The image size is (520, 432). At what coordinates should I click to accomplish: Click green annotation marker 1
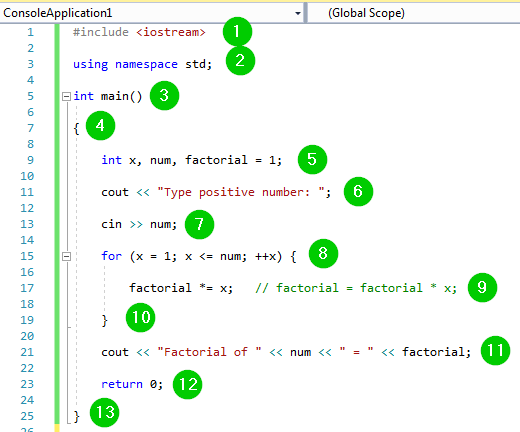coord(237,32)
